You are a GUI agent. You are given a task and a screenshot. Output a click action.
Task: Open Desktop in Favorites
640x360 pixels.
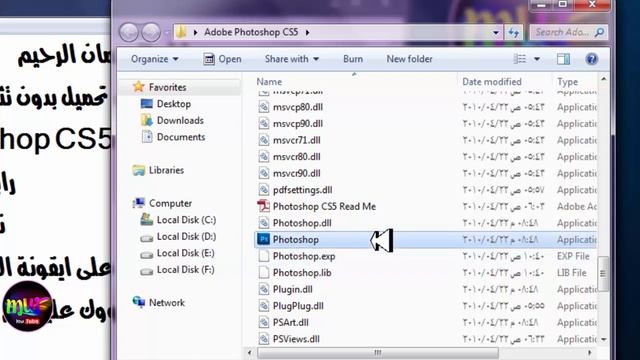(x=173, y=104)
